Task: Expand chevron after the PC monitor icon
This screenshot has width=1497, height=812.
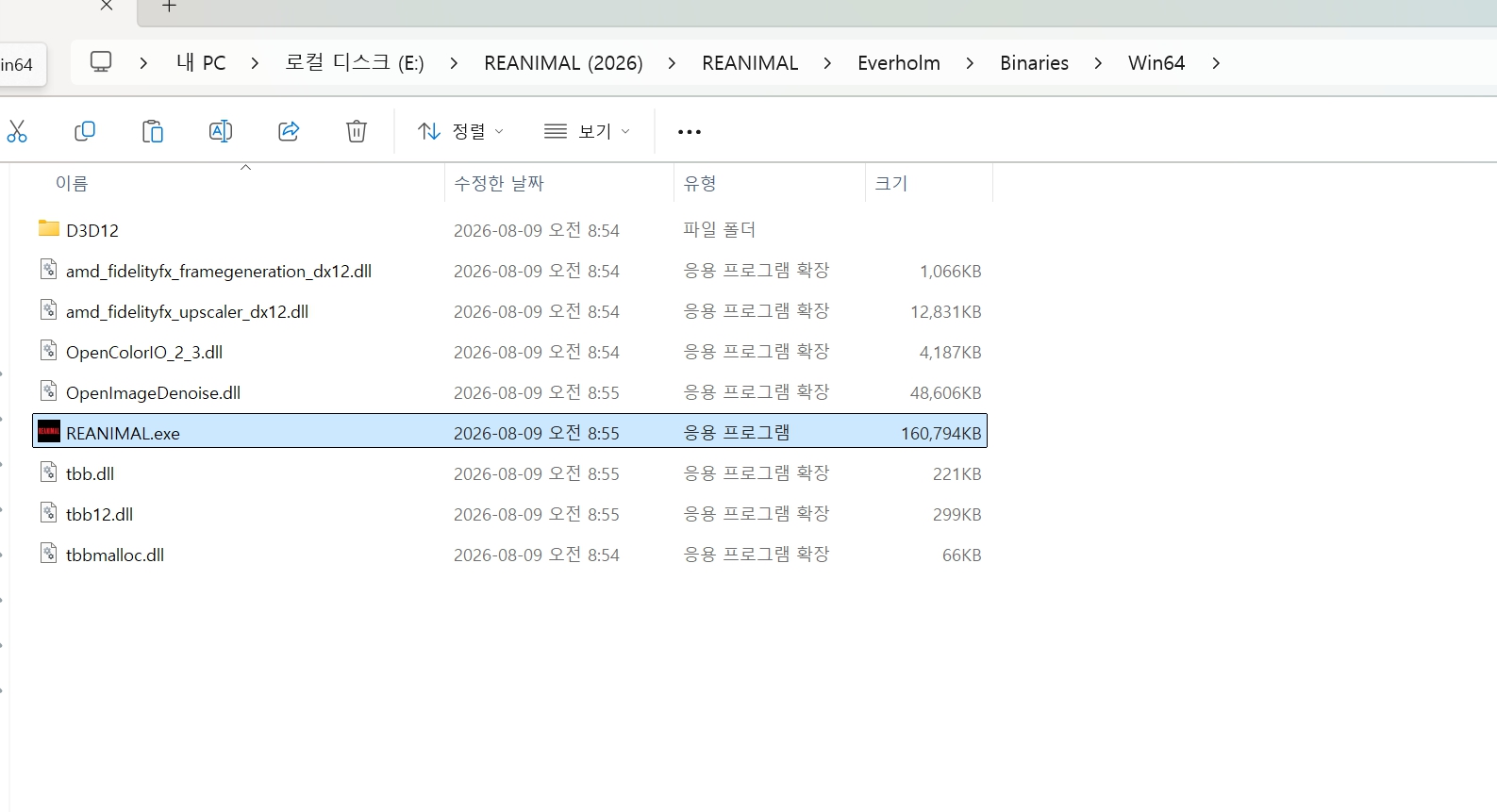Action: (x=143, y=63)
